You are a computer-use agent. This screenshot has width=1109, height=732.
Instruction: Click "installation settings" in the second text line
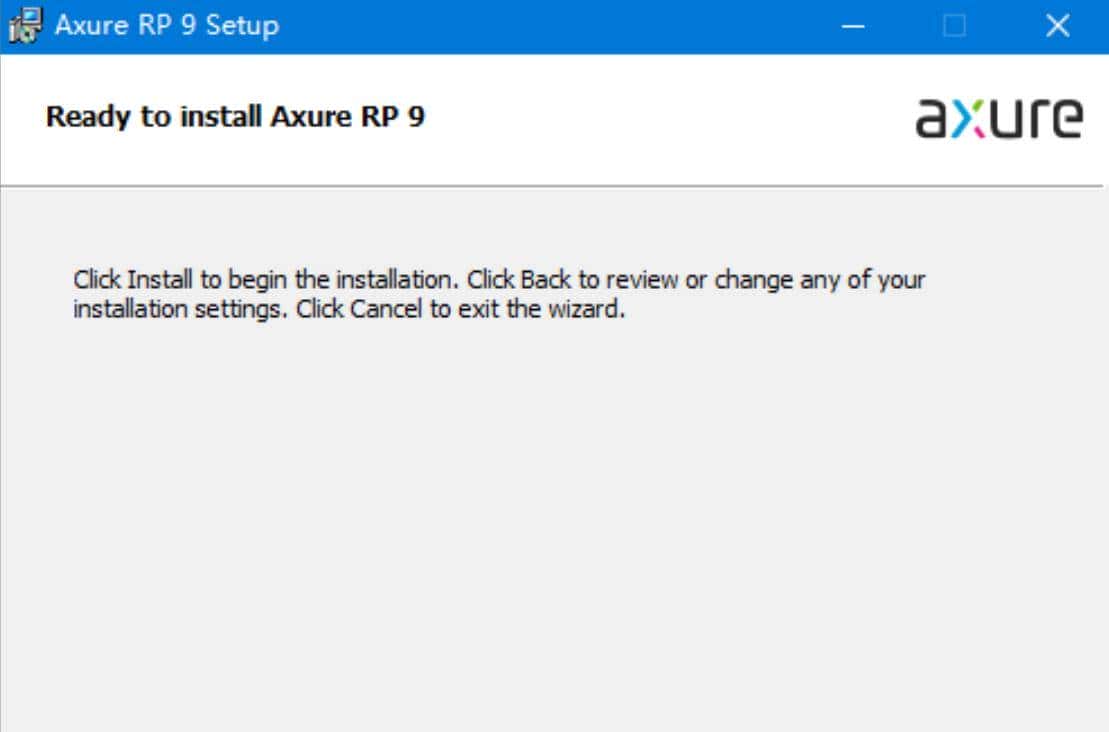click(181, 309)
